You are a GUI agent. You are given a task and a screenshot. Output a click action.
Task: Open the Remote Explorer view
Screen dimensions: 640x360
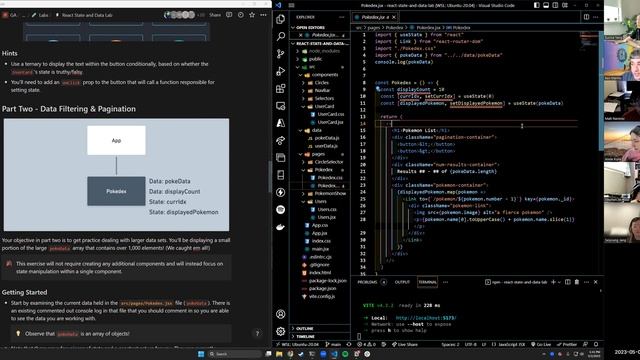pos(280,106)
